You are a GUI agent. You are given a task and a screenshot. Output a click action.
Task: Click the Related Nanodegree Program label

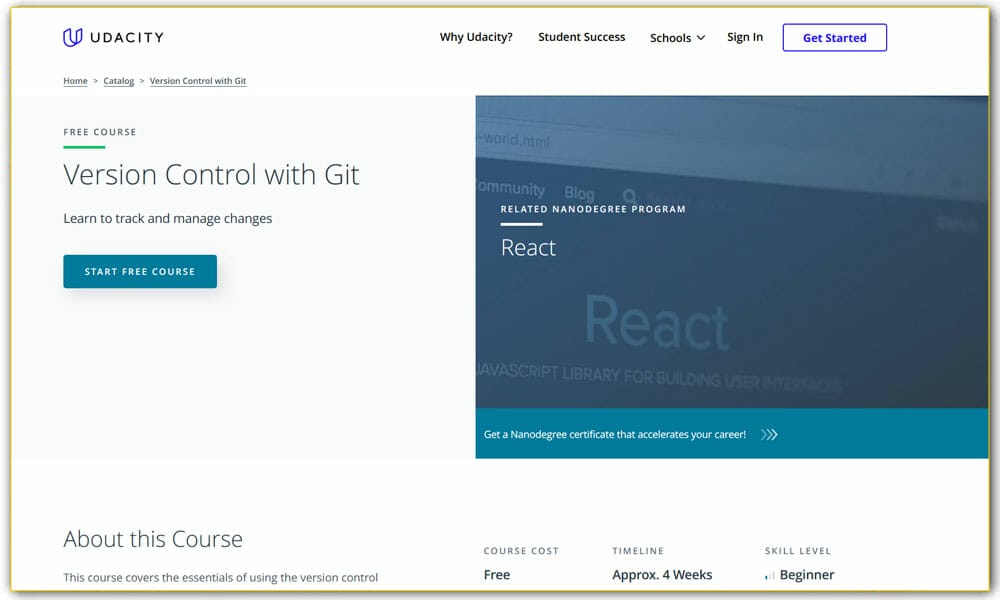[x=593, y=209]
